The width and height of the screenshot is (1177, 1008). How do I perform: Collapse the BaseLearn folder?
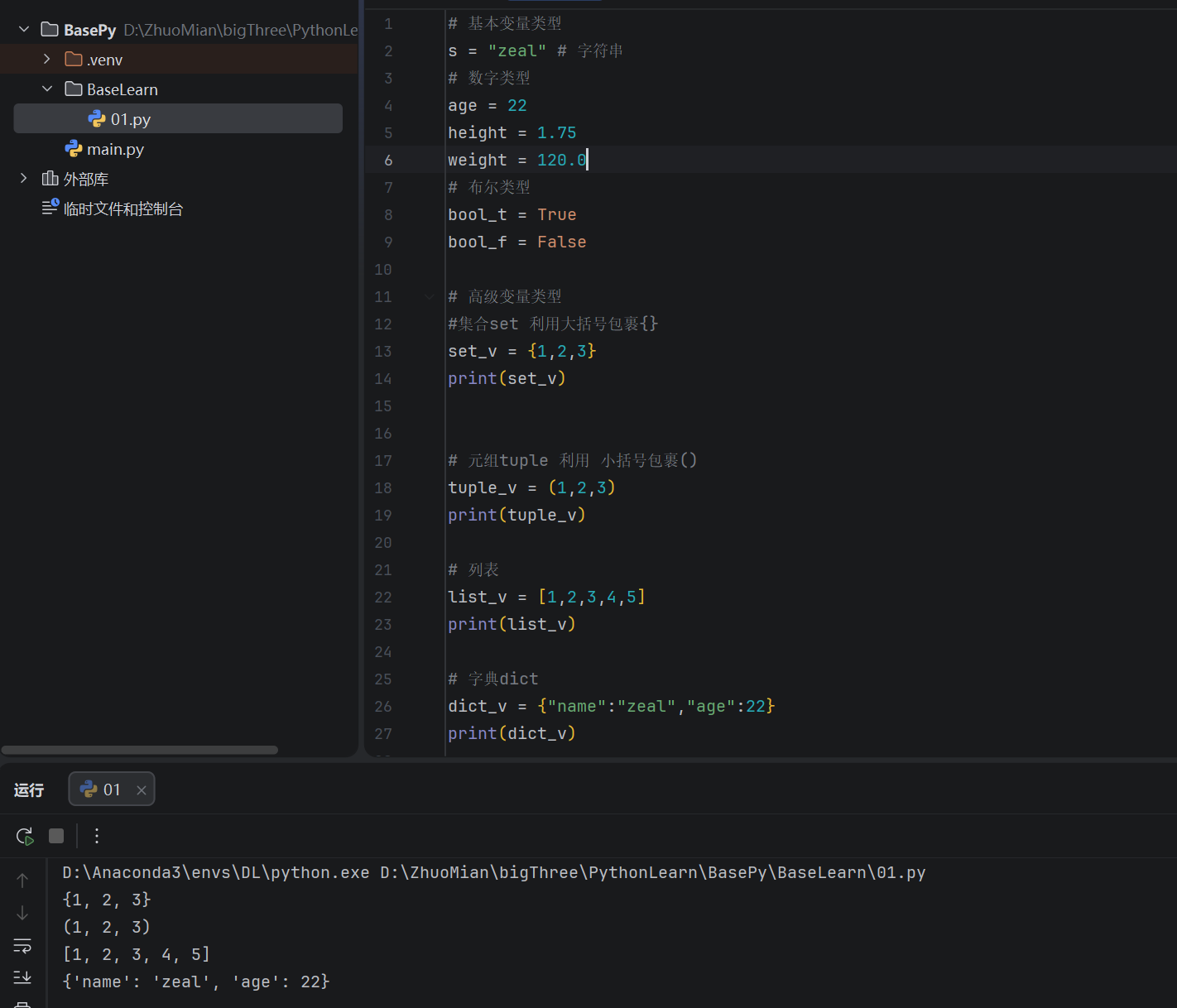point(47,89)
